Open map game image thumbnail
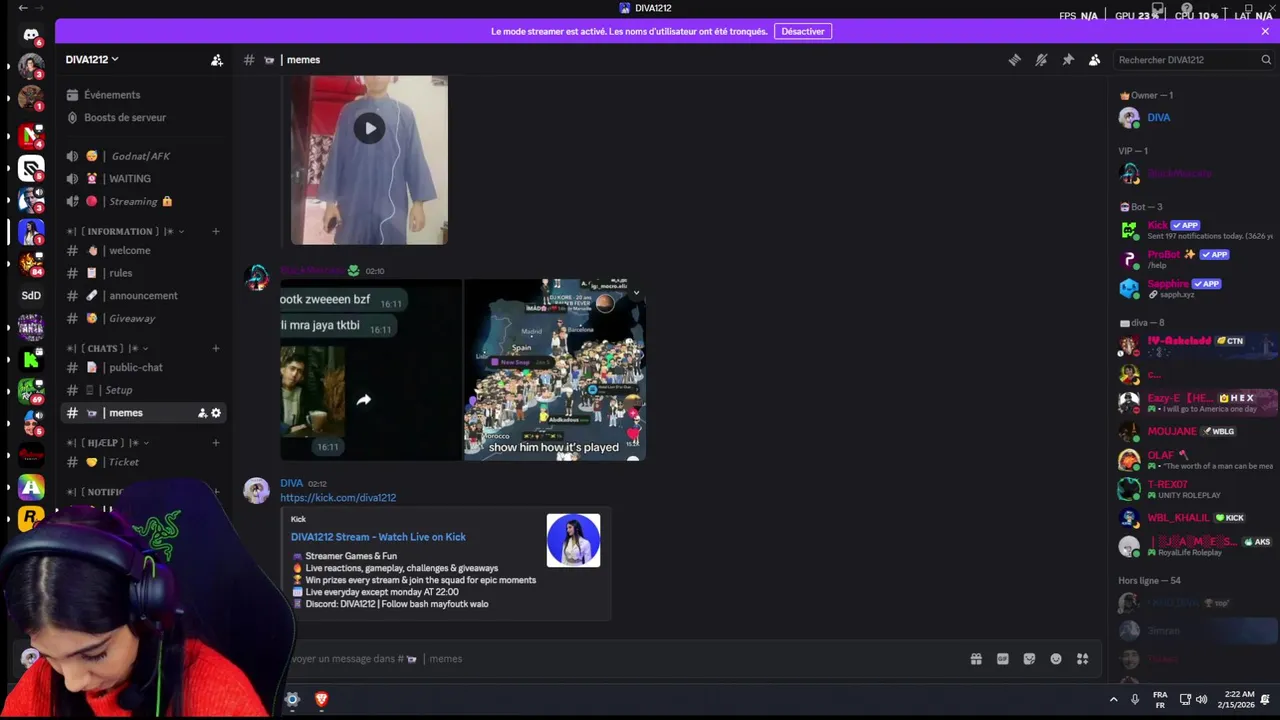 555,370
